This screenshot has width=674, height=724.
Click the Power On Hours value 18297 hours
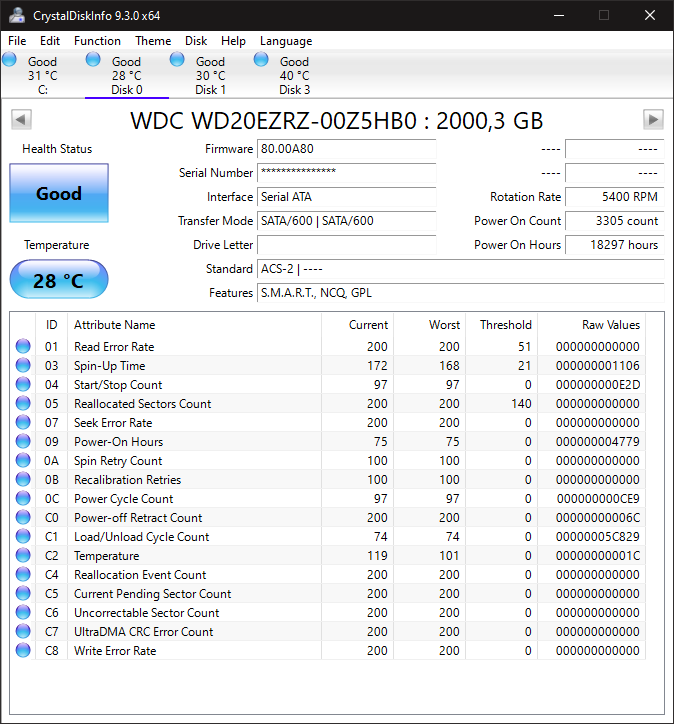click(614, 245)
